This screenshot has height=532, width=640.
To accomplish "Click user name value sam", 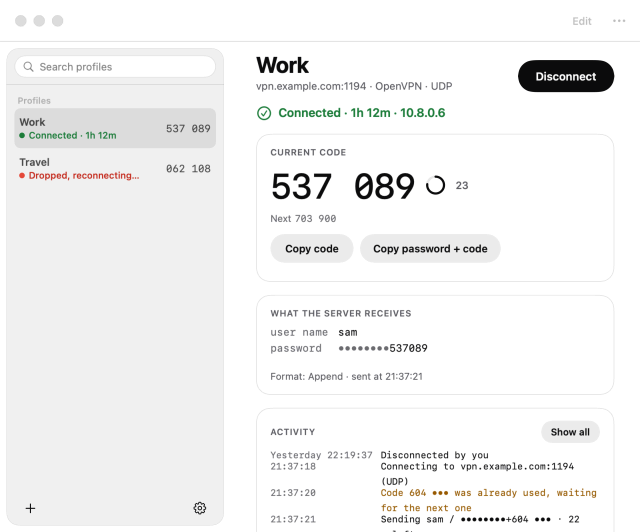I will tap(348, 332).
